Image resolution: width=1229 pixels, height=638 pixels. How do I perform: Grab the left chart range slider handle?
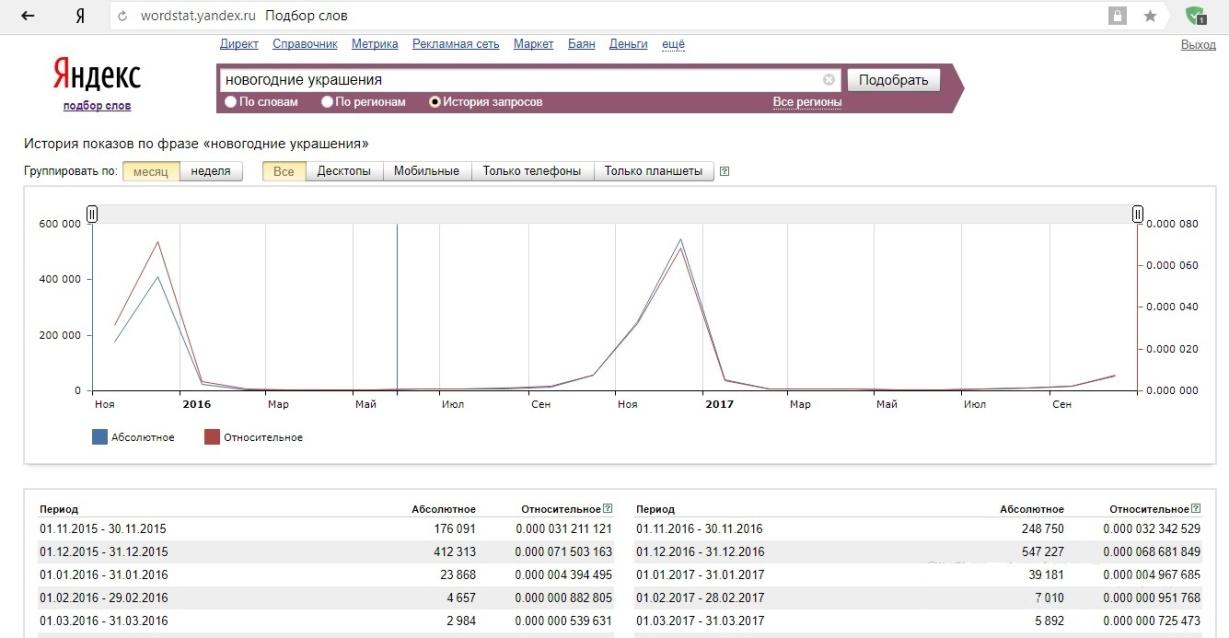point(92,213)
